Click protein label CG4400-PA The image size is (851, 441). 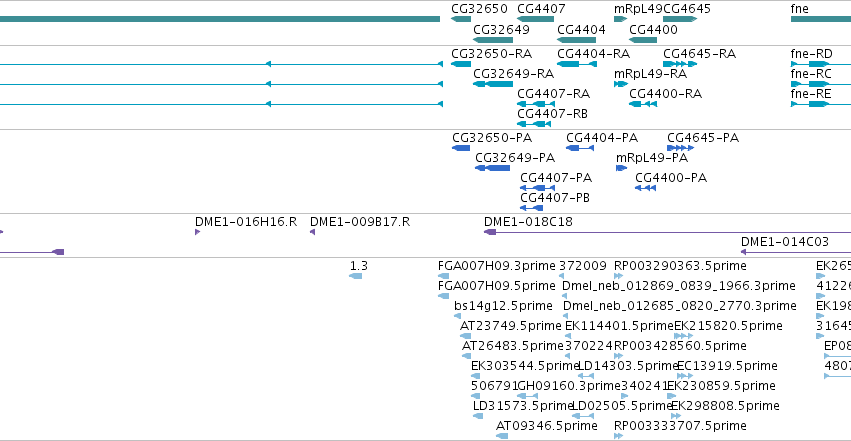(x=671, y=178)
